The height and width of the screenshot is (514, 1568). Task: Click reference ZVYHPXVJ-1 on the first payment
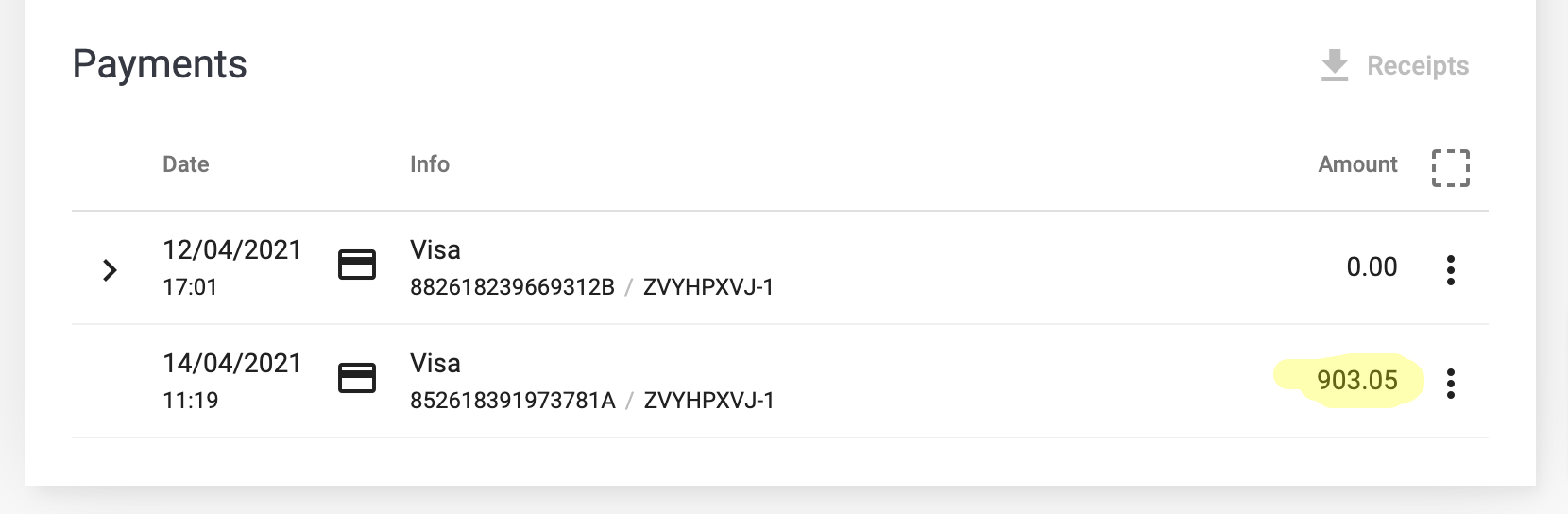click(x=708, y=287)
